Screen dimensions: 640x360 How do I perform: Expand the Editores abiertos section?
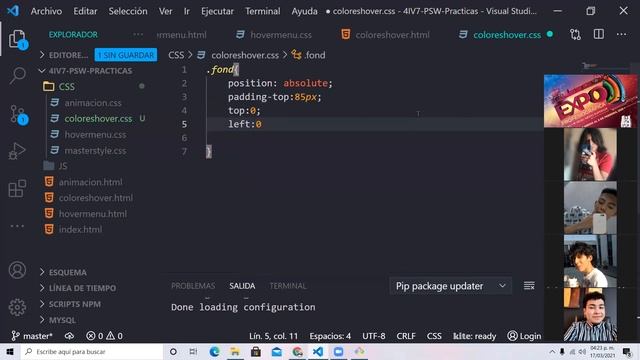[x=64, y=55]
